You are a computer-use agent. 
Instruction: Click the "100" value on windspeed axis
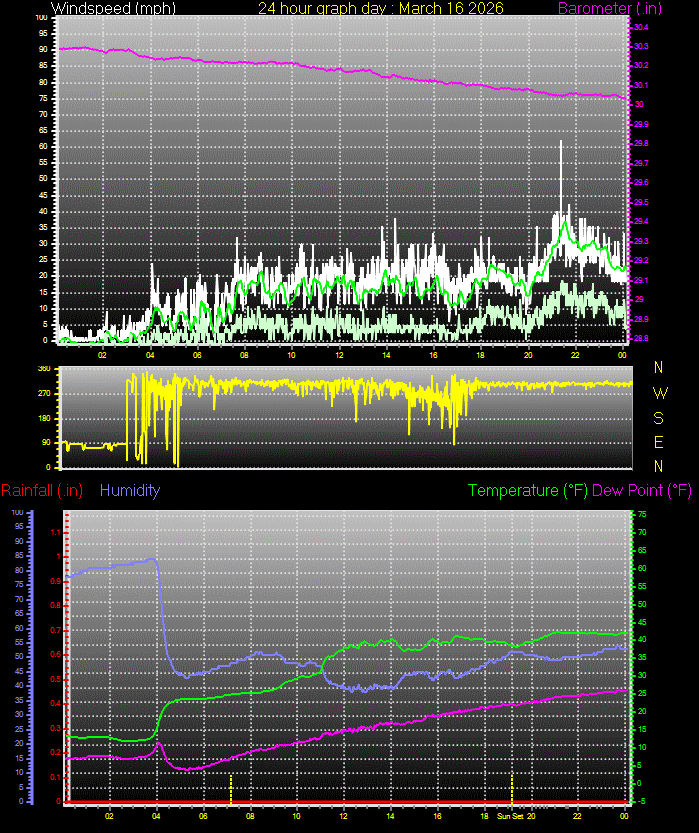click(x=41, y=18)
